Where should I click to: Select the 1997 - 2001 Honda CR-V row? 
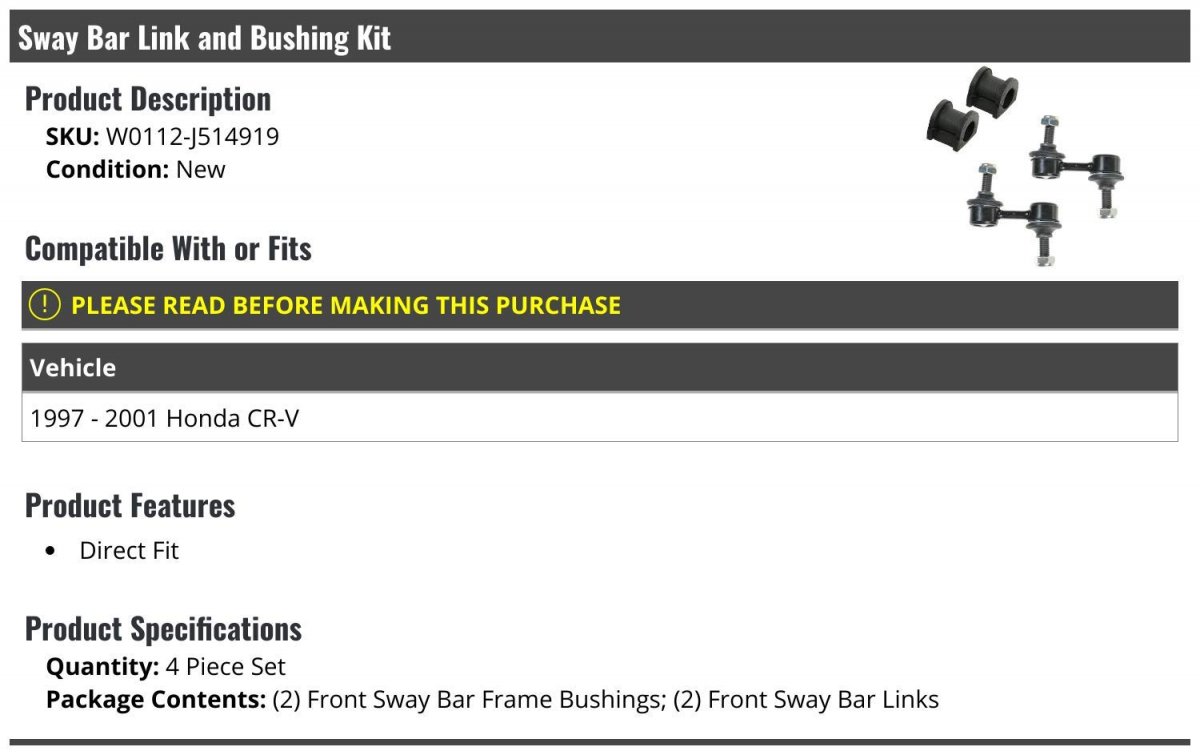click(600, 418)
